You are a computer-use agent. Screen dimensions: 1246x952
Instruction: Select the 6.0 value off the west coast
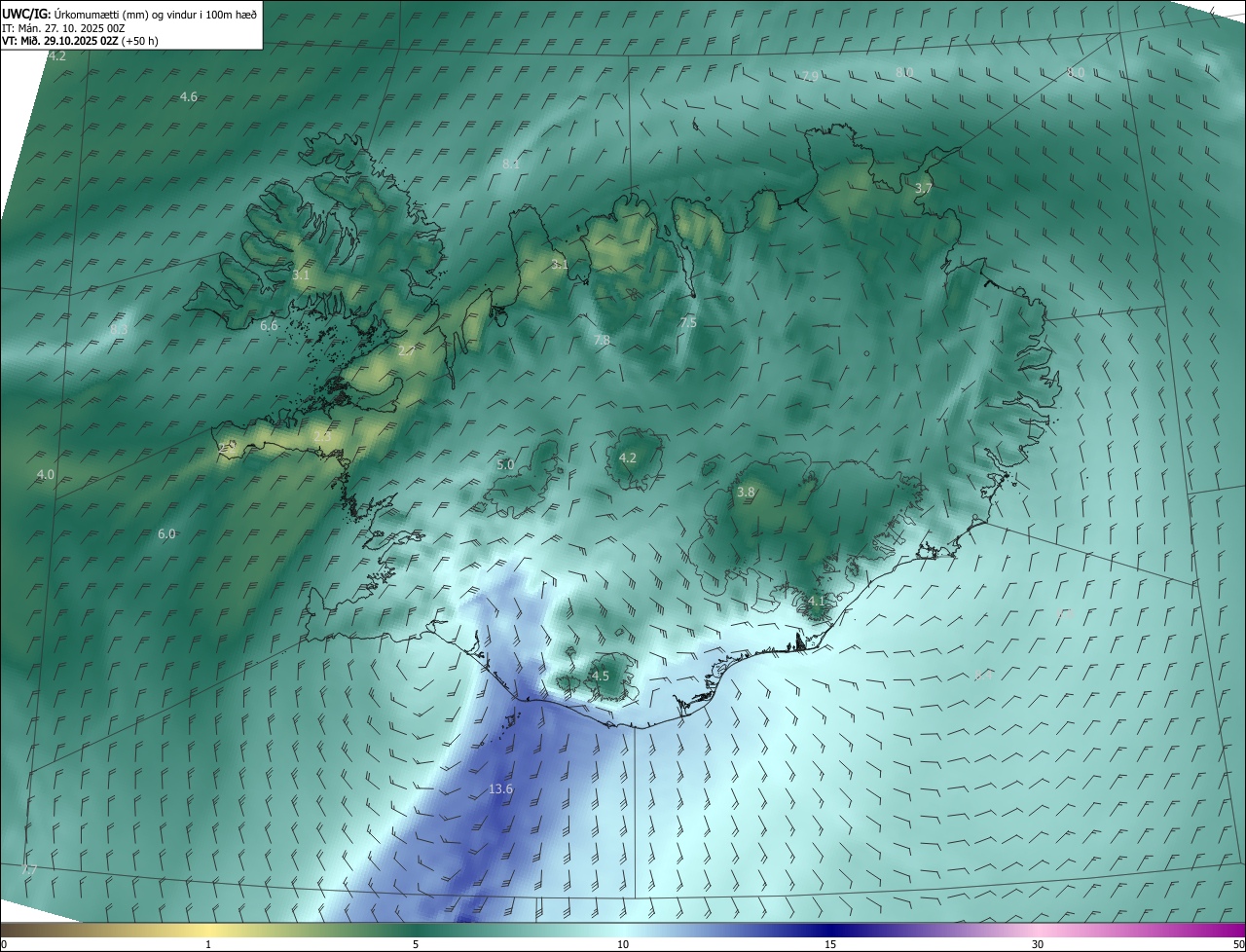tap(166, 534)
